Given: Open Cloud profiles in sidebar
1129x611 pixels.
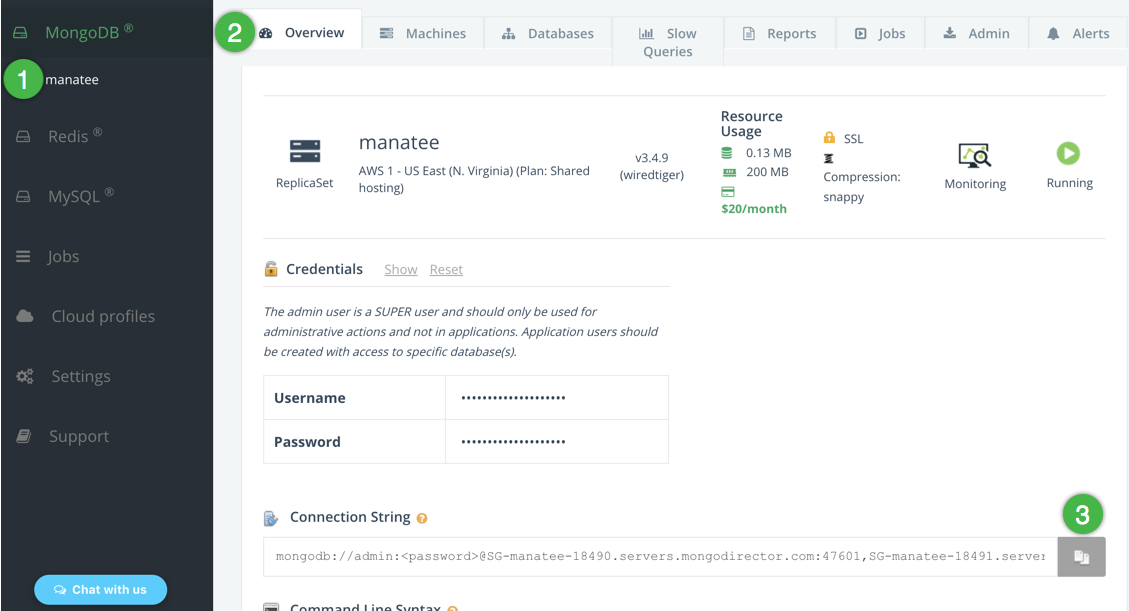Looking at the screenshot, I should [102, 316].
